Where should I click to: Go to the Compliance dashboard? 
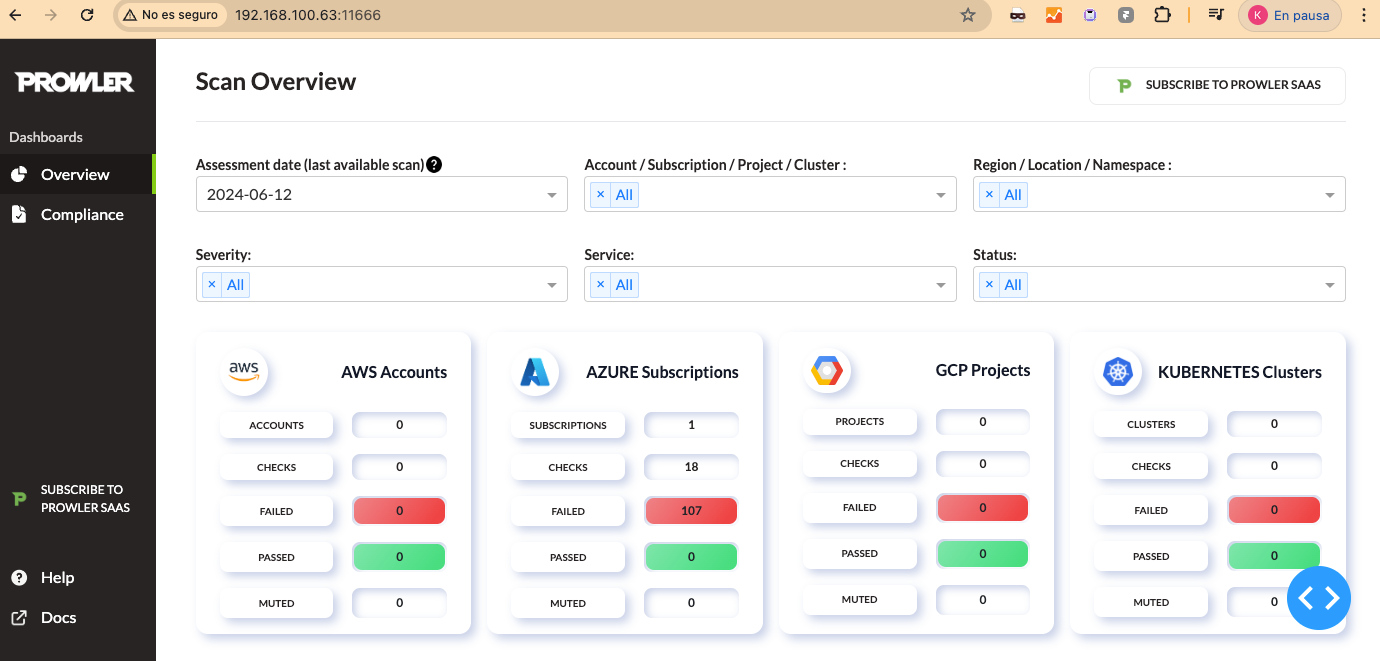point(82,214)
